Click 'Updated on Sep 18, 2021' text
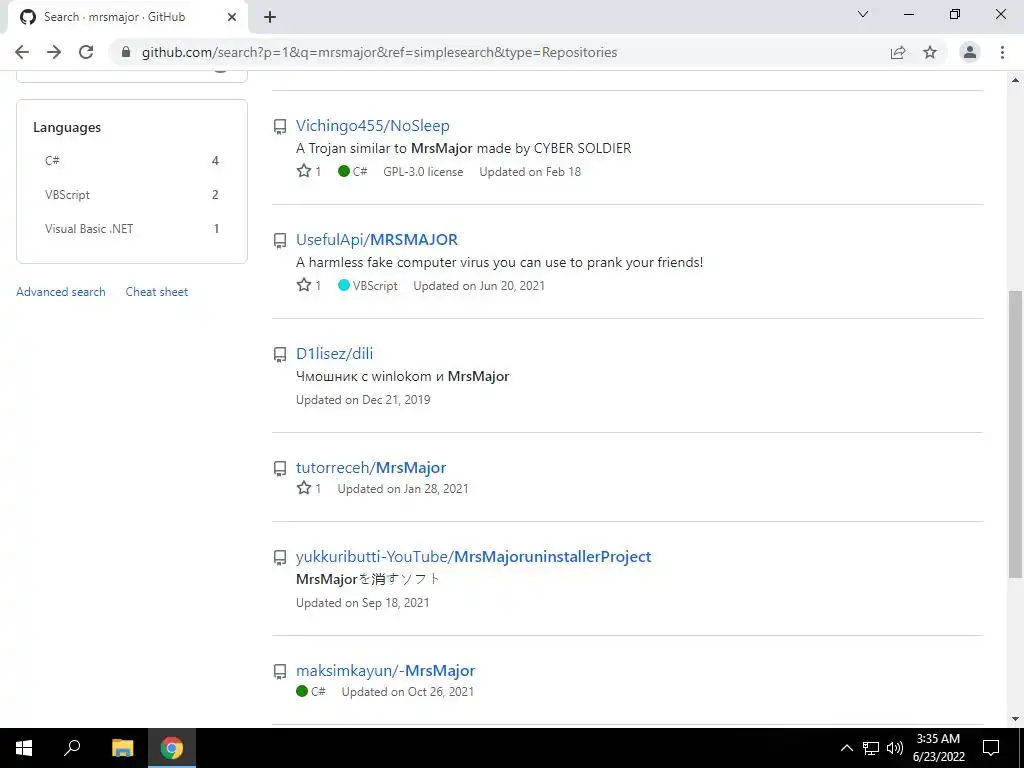The height and width of the screenshot is (768, 1024). coord(362,603)
